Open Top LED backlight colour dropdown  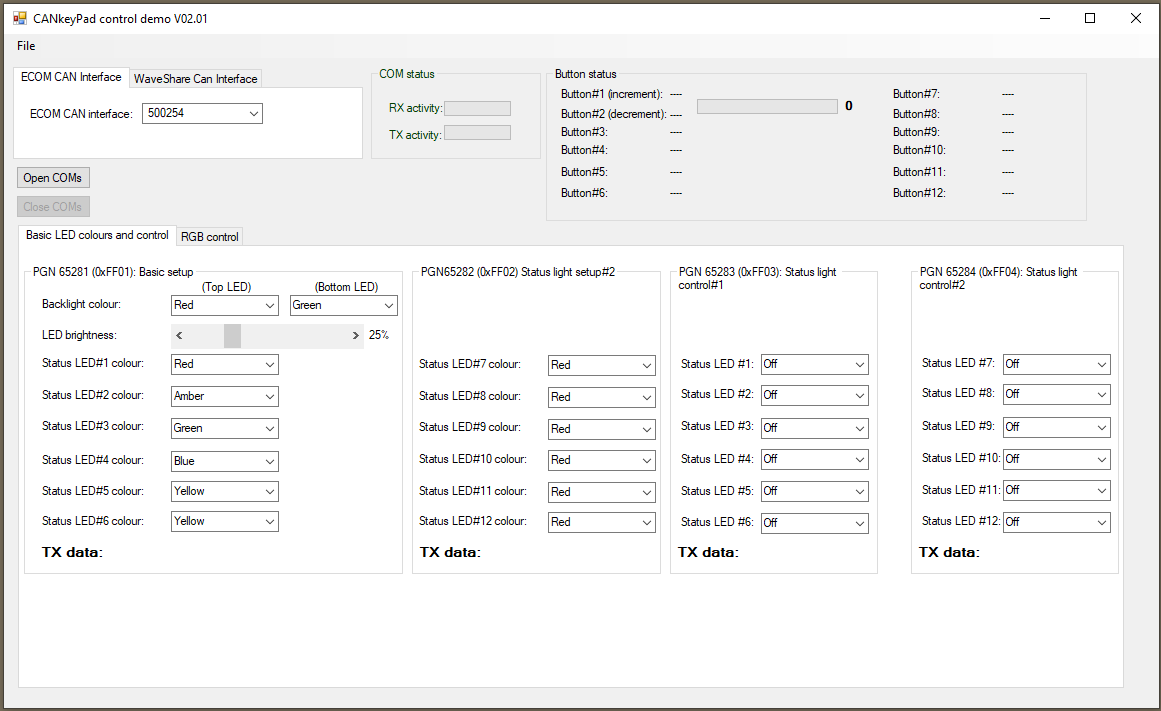(x=224, y=305)
